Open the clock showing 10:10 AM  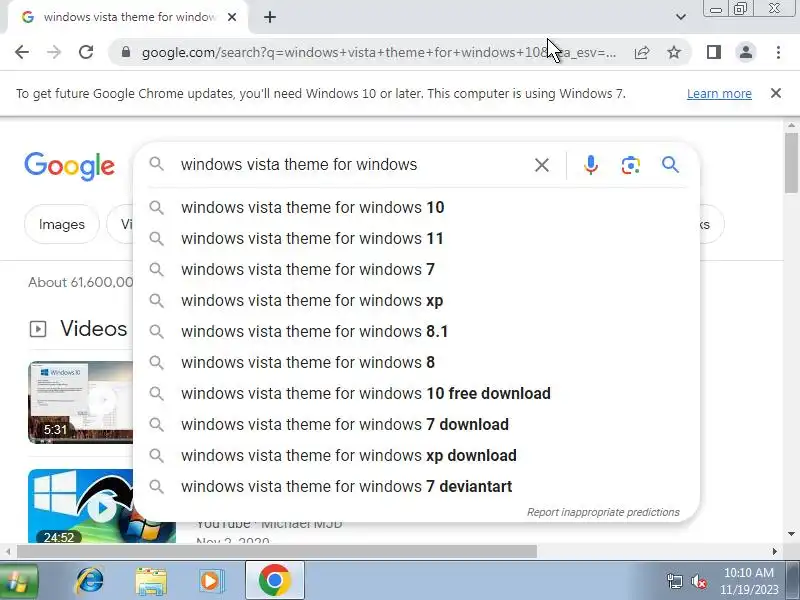pos(749,581)
